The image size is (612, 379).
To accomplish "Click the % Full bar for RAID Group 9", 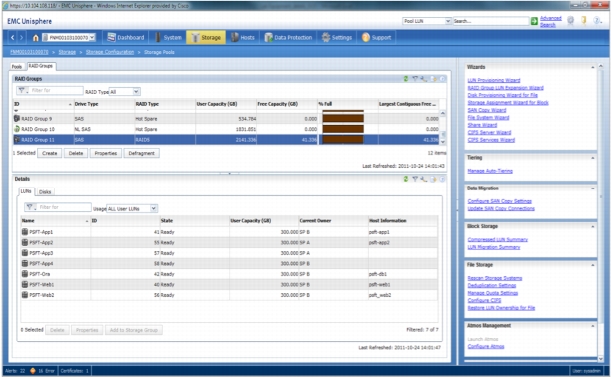I will (x=343, y=118).
